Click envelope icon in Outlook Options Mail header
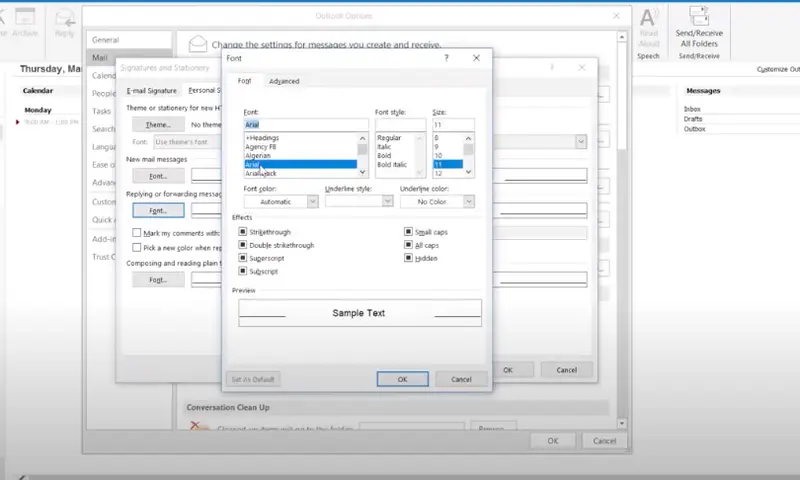Image resolution: width=800 pixels, height=480 pixels. pyautogui.click(x=197, y=44)
